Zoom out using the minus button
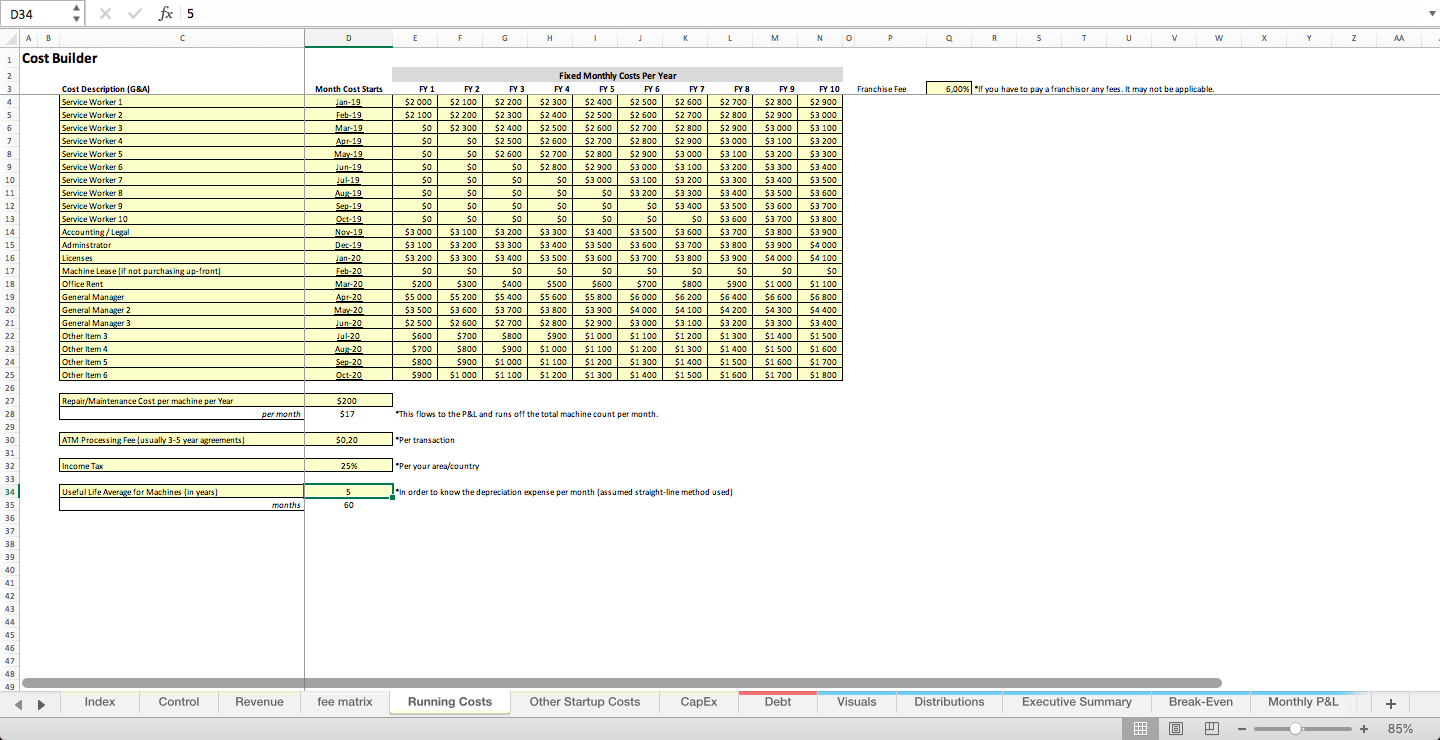This screenshot has width=1440, height=740. point(1243,729)
